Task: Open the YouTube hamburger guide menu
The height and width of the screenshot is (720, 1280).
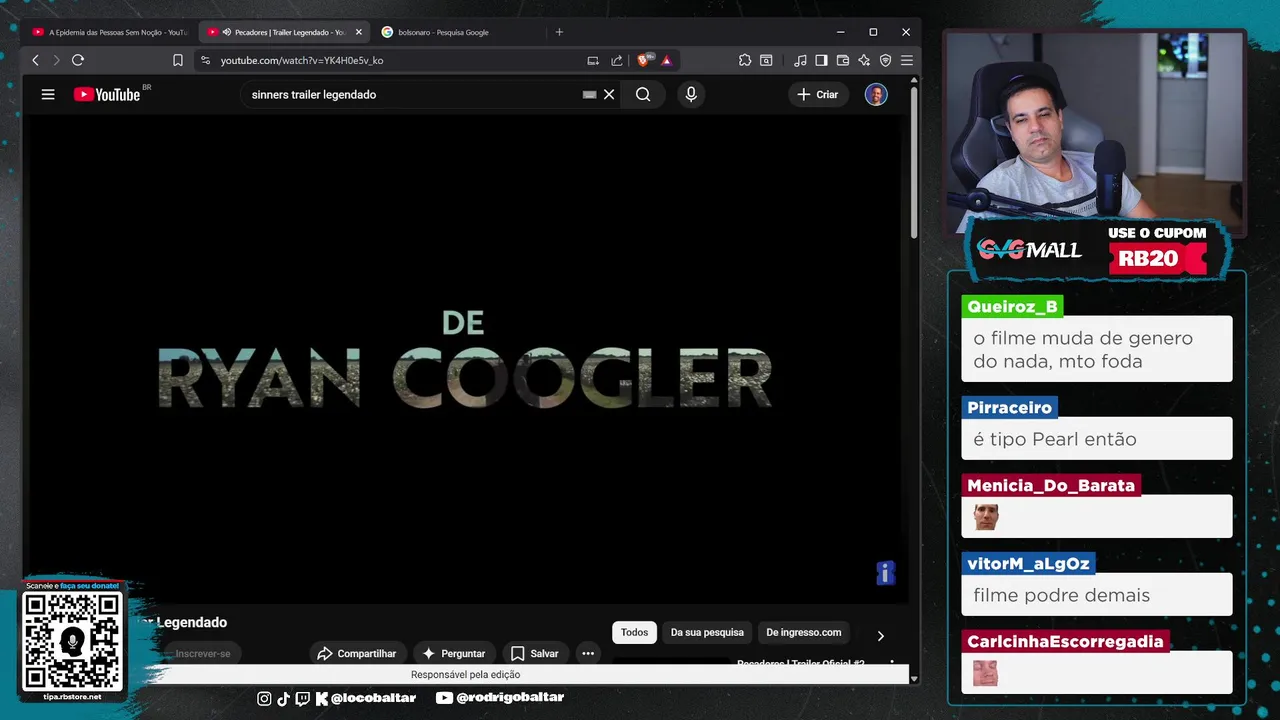Action: (x=48, y=94)
